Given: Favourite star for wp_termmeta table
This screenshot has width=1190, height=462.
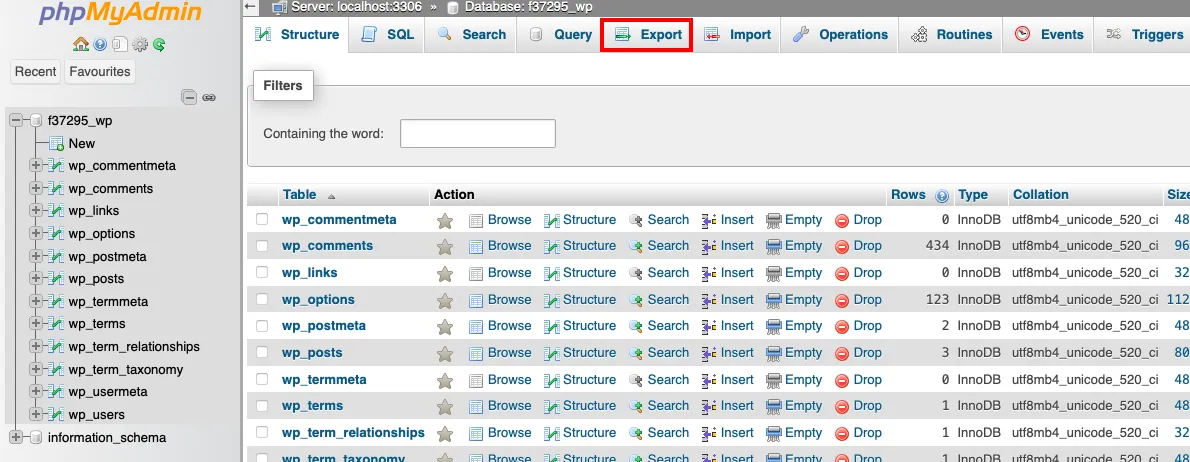Looking at the screenshot, I should 445,380.
